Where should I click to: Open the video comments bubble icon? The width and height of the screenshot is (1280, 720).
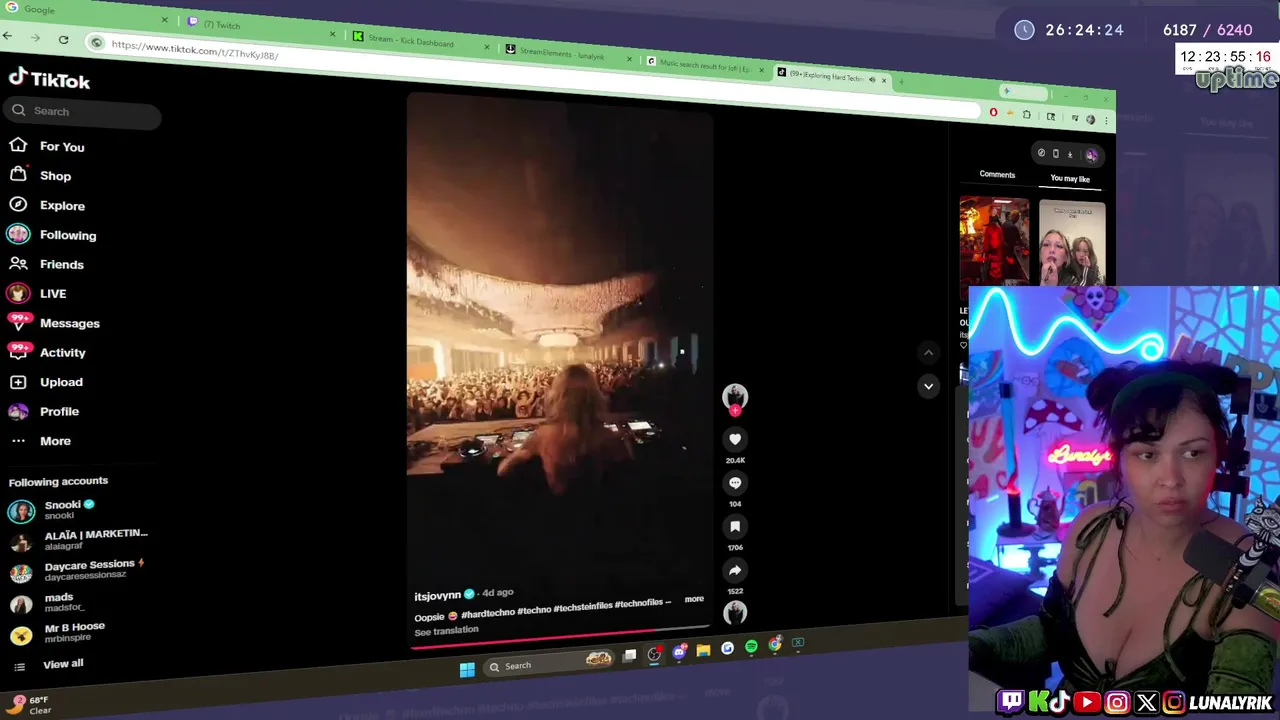[x=735, y=483]
